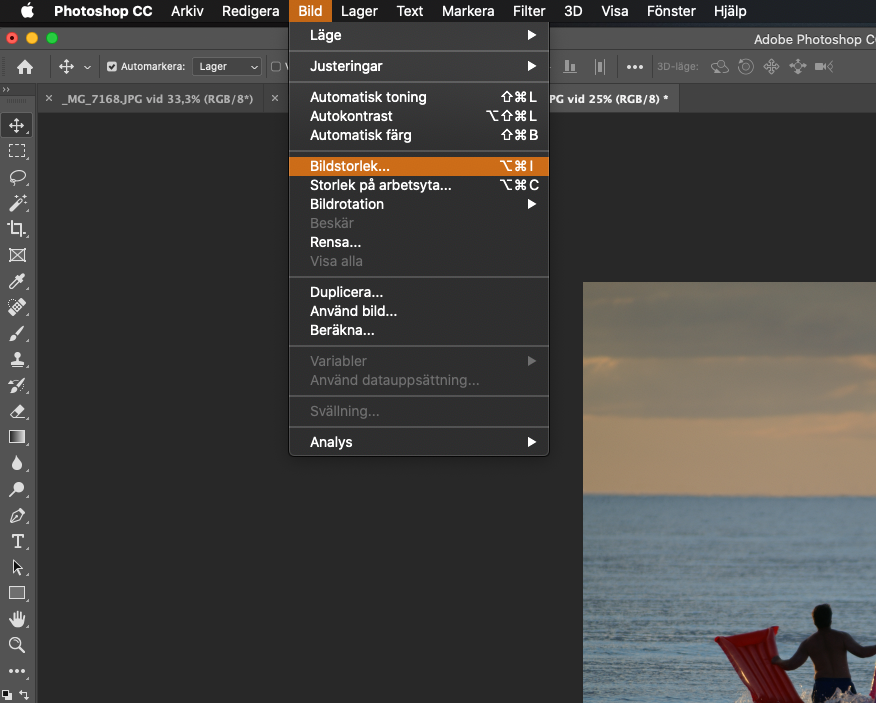Select the Lasso tool
This screenshot has height=703, width=876.
17,177
